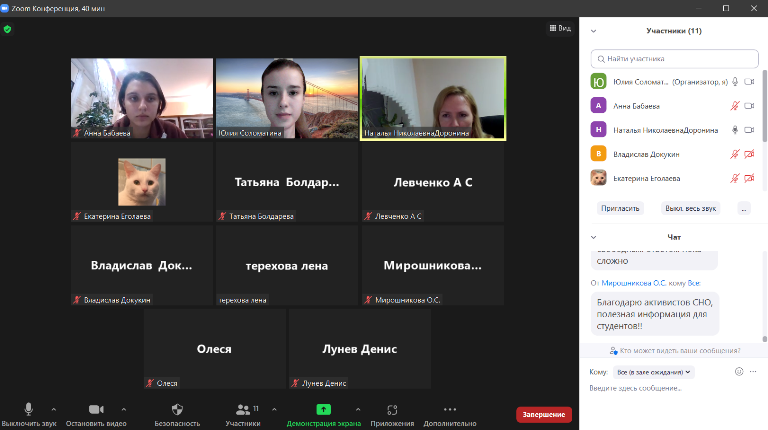
Task: Click the chat options three-dots icon
Action: pyautogui.click(x=752, y=371)
